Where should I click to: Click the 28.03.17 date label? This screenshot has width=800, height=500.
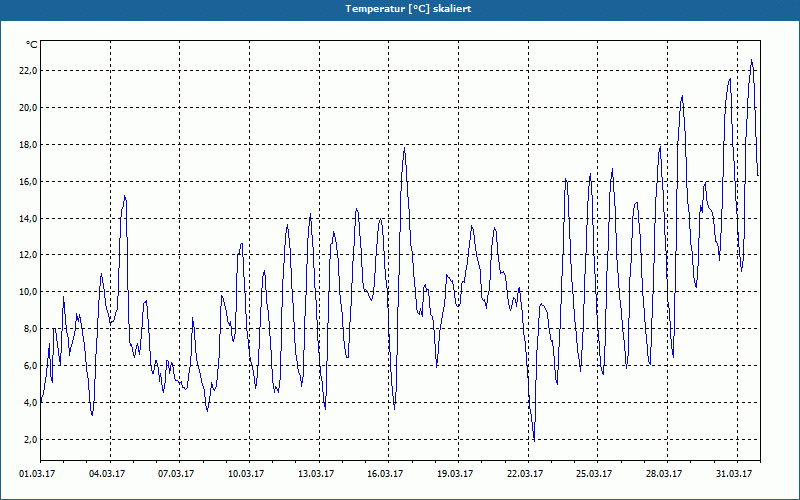(x=664, y=474)
